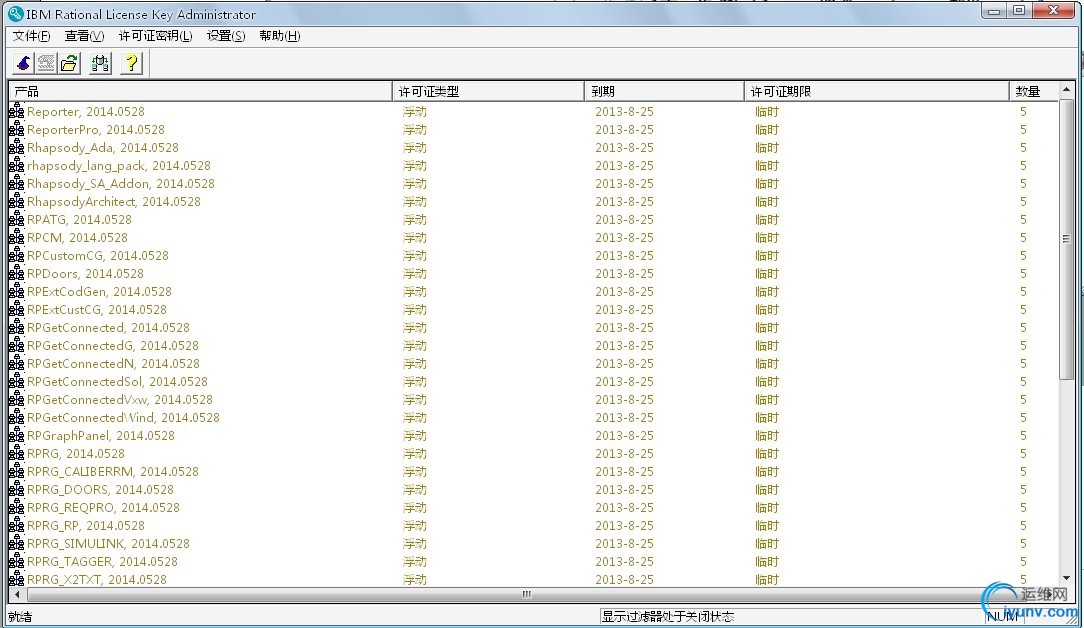Click the yellow question mark help icon
This screenshot has height=628, width=1084.
[x=131, y=64]
